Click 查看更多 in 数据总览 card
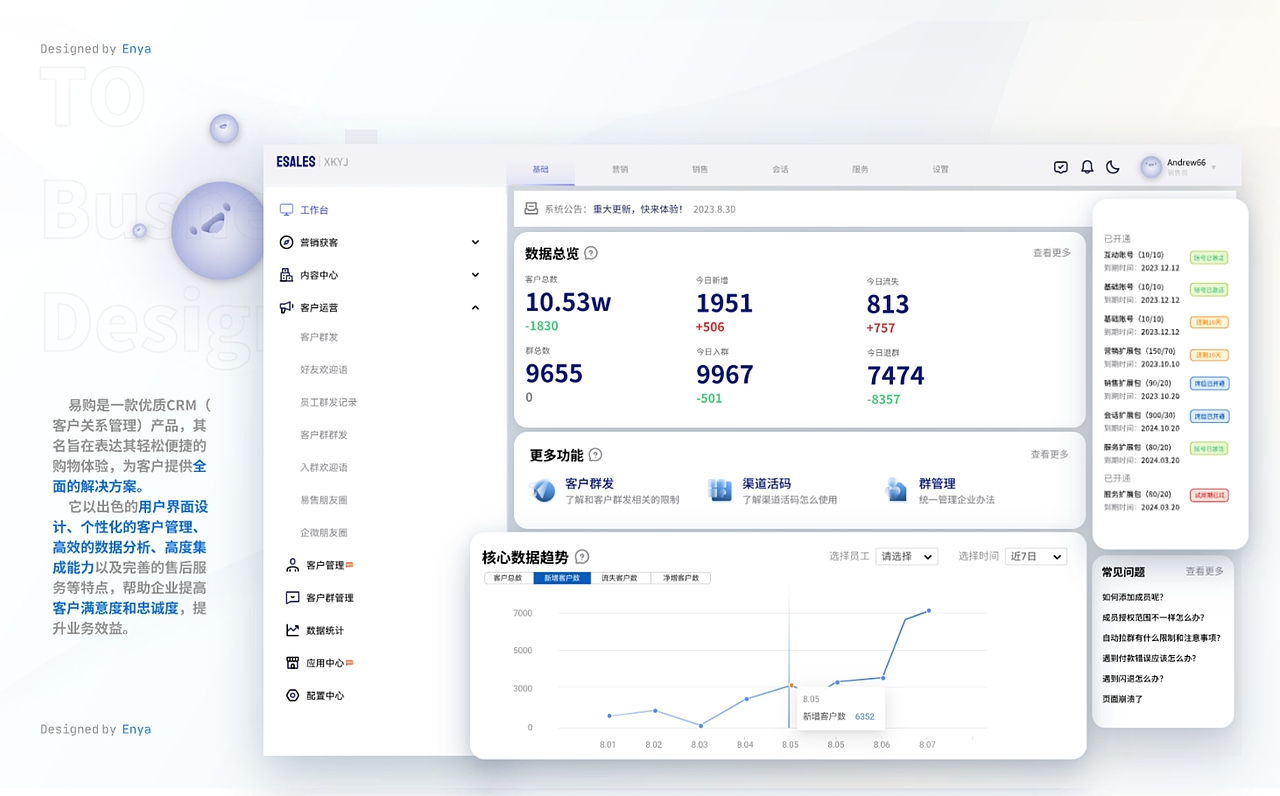This screenshot has height=796, width=1280. point(1052,253)
